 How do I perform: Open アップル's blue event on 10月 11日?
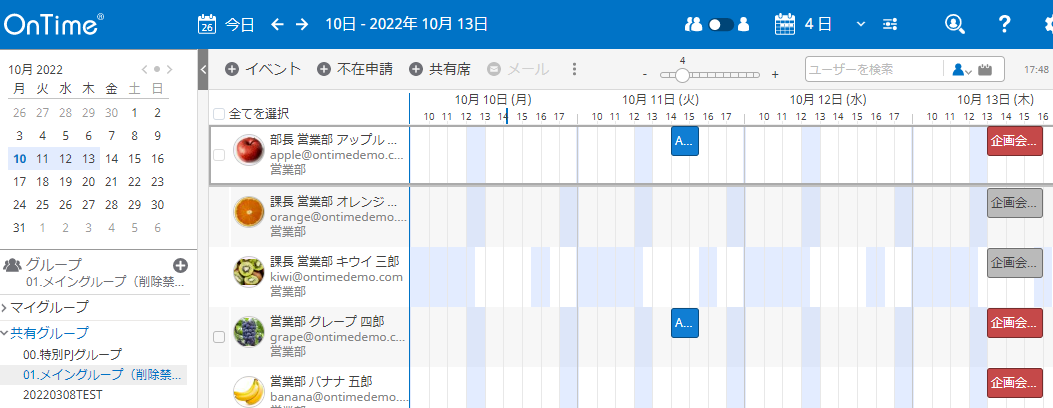pyautogui.click(x=685, y=141)
